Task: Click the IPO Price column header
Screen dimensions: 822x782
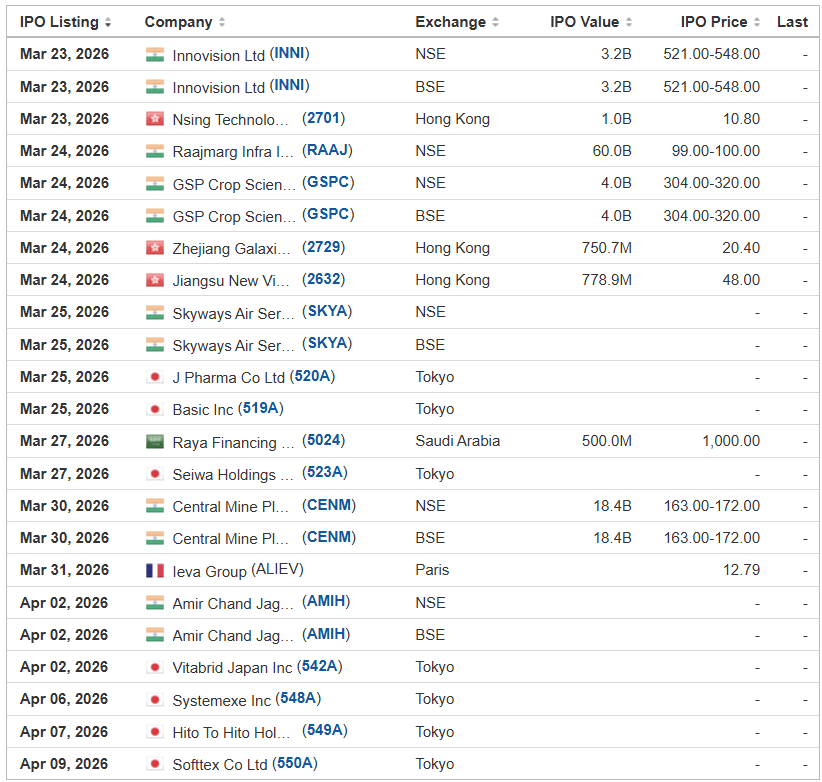Action: [714, 22]
